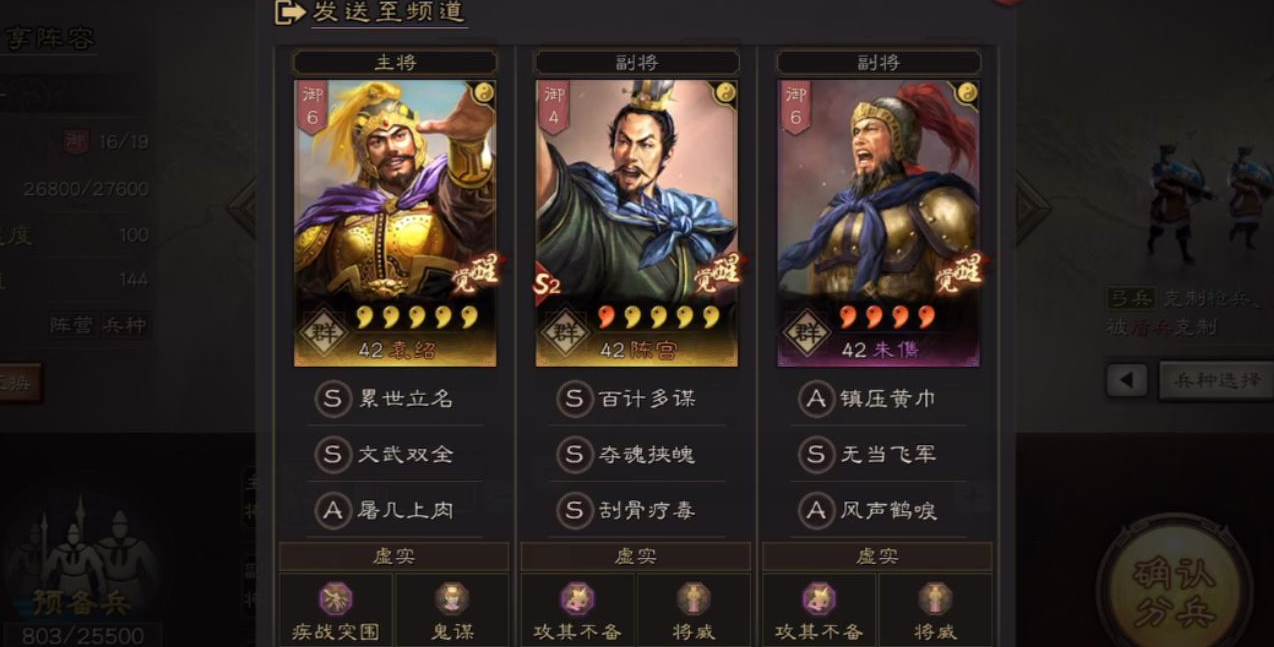
Task: Tap 朱儁's 攻其不备 tactic icon
Action: coord(819,599)
